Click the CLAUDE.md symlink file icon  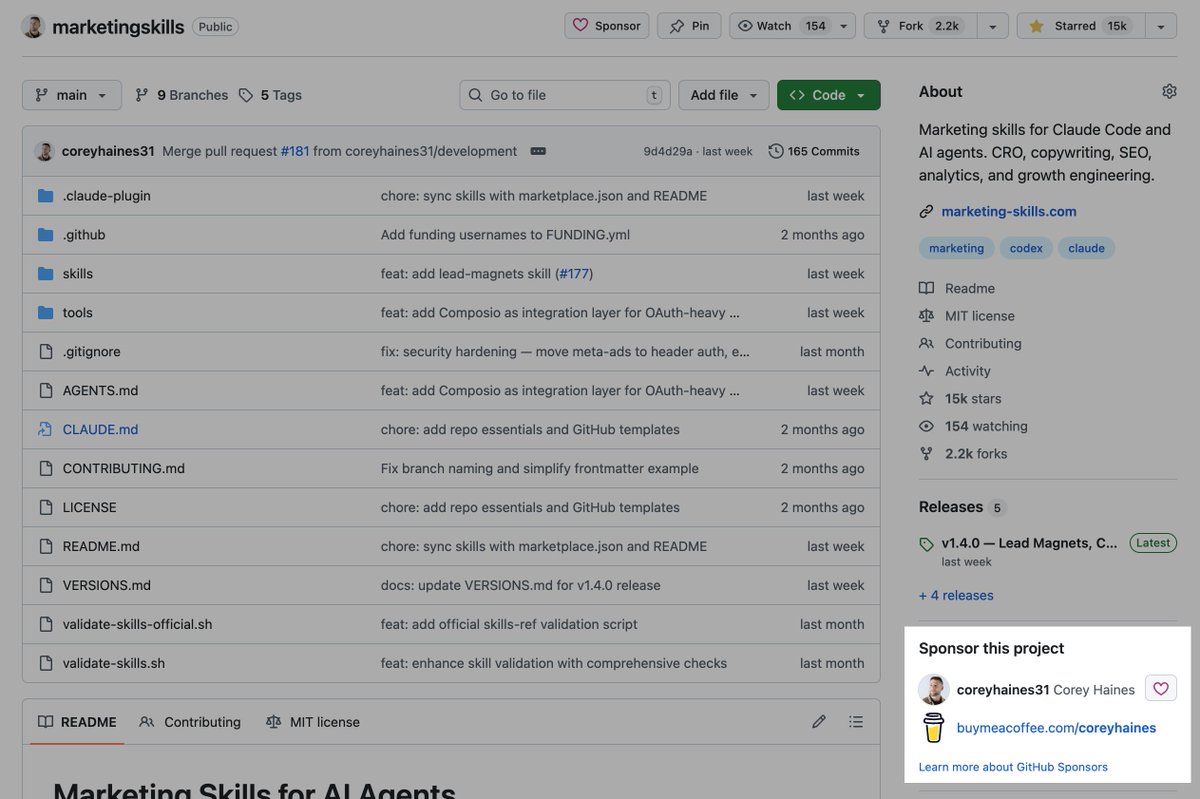pos(45,430)
